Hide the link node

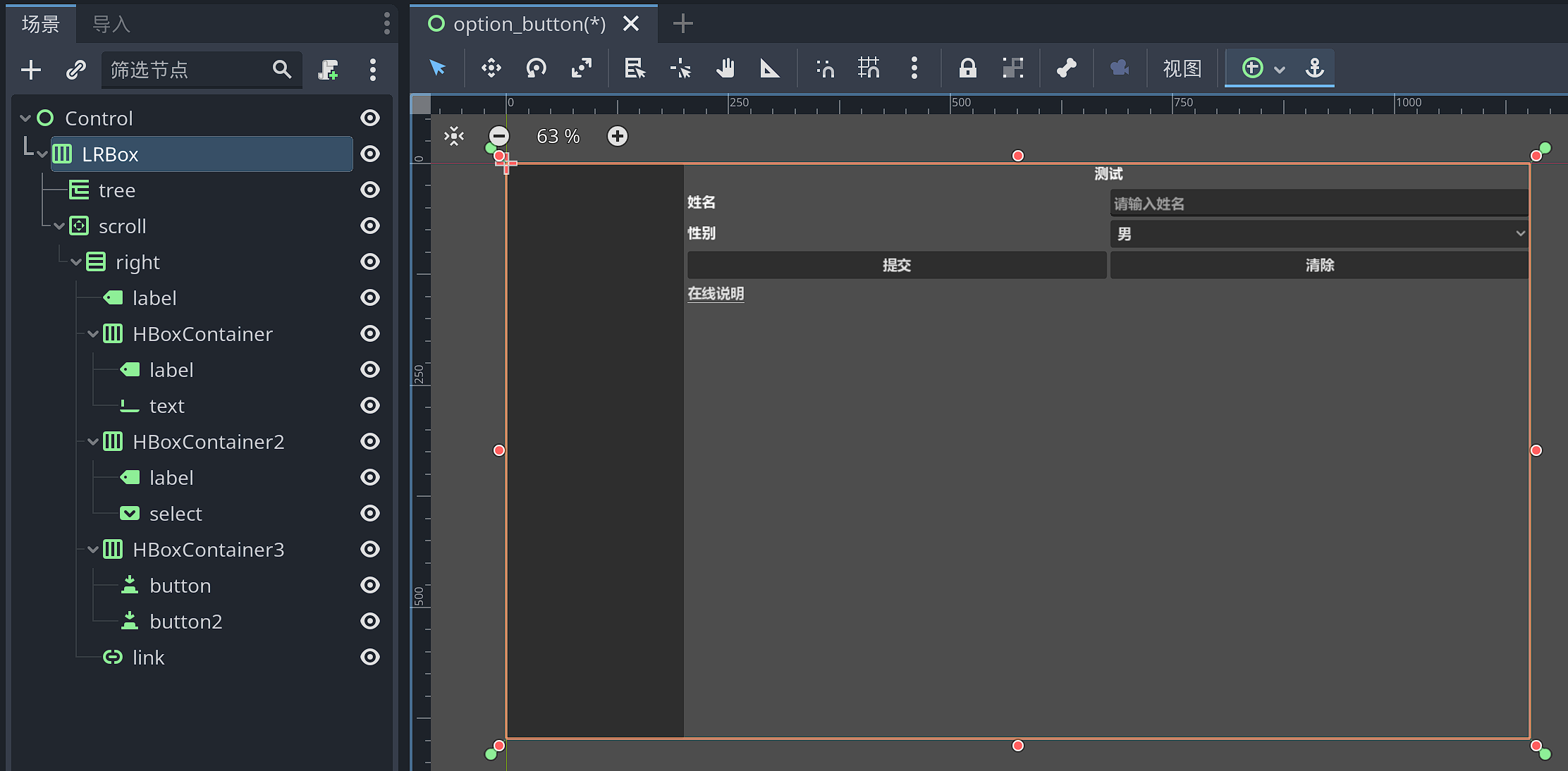click(370, 657)
